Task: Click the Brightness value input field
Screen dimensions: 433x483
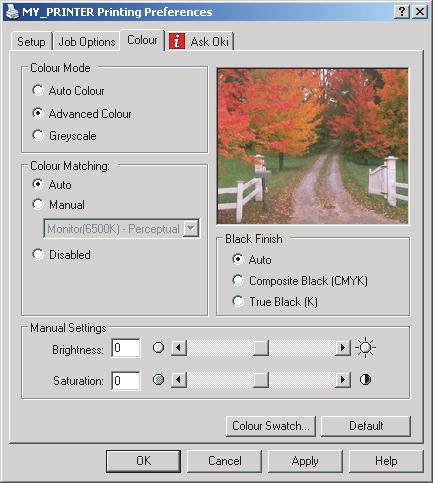Action: [126, 348]
